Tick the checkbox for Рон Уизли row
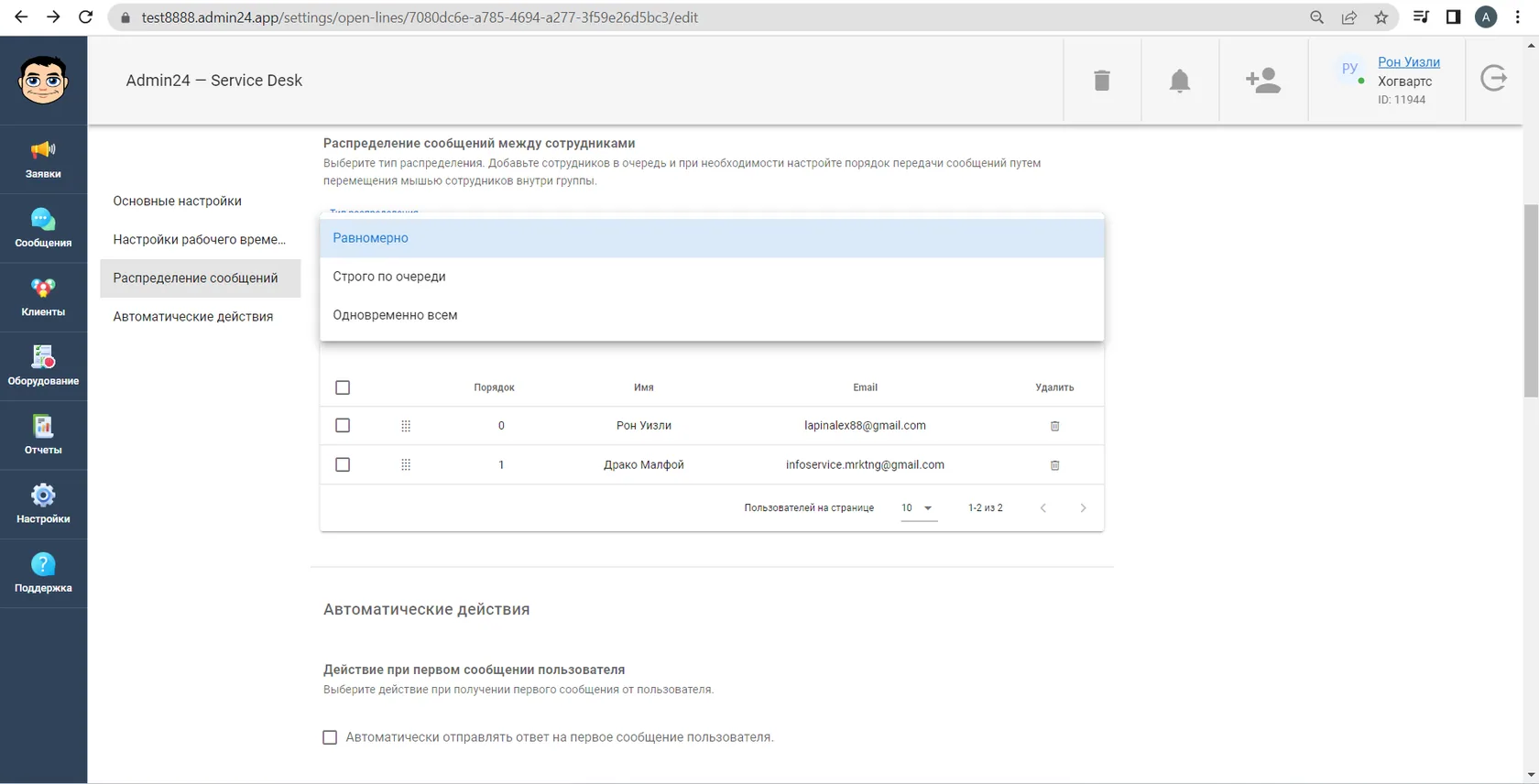 tap(343, 425)
